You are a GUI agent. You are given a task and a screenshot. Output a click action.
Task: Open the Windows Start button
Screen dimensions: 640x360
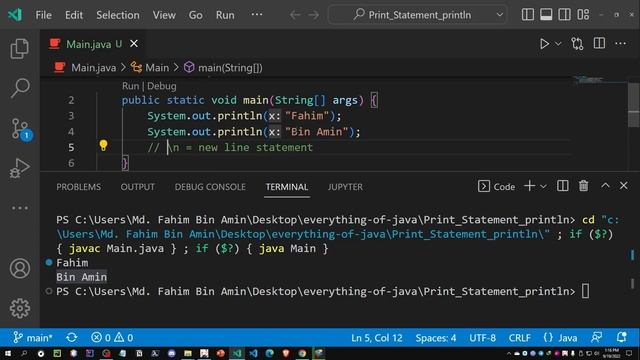(x=8, y=353)
